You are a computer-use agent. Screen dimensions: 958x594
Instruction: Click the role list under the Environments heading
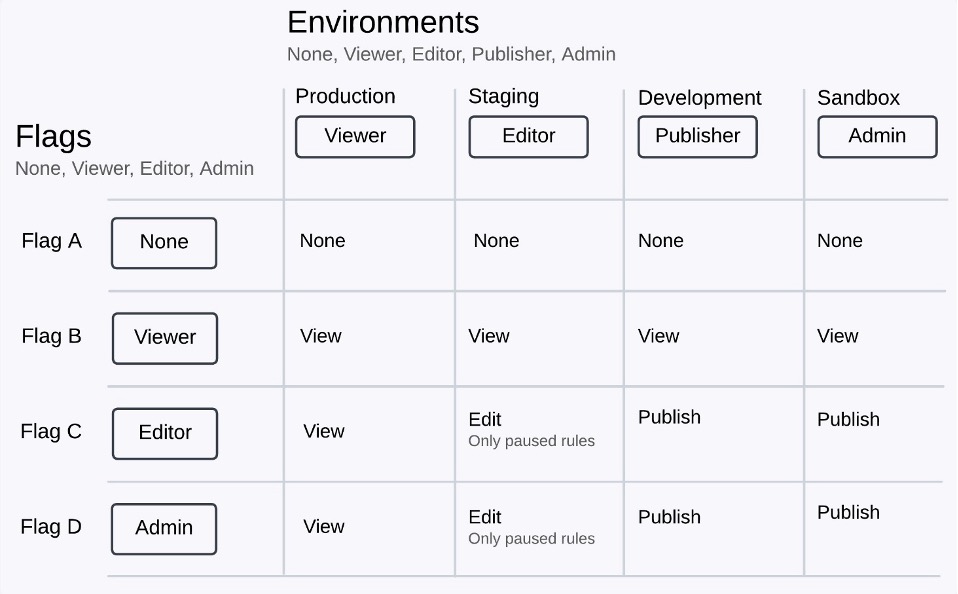[451, 54]
